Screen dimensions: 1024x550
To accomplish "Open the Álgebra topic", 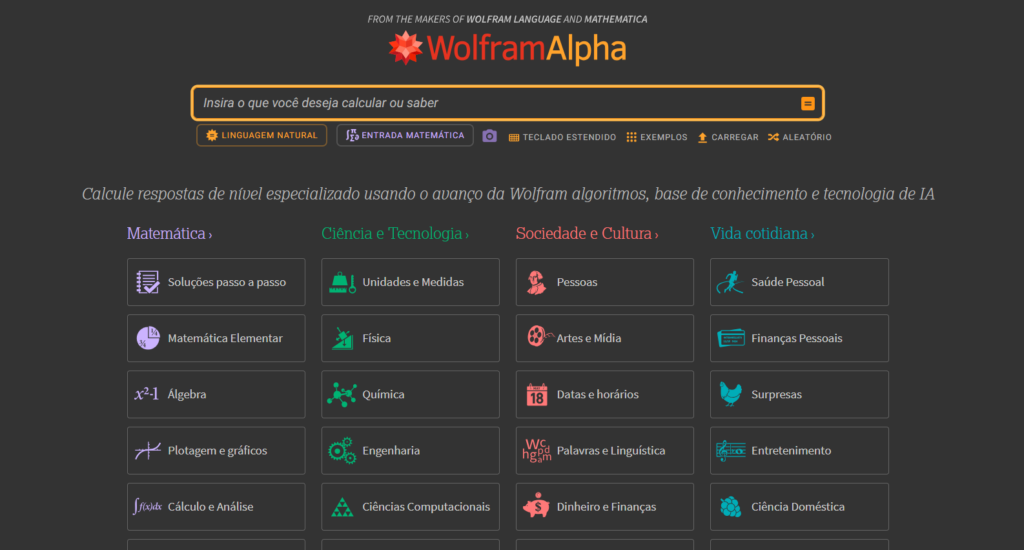I will pyautogui.click(x=216, y=395).
